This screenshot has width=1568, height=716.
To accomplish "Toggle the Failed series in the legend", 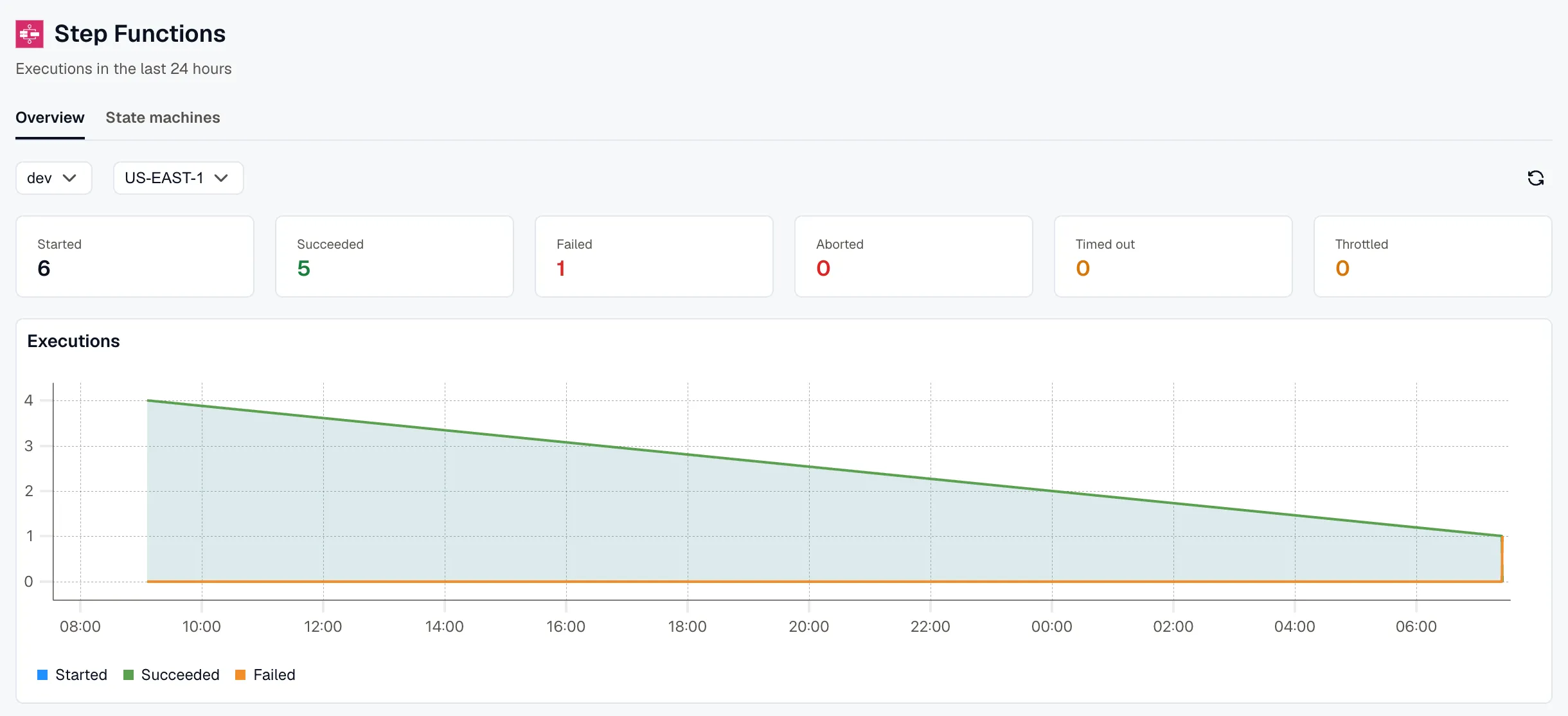I will point(265,675).
